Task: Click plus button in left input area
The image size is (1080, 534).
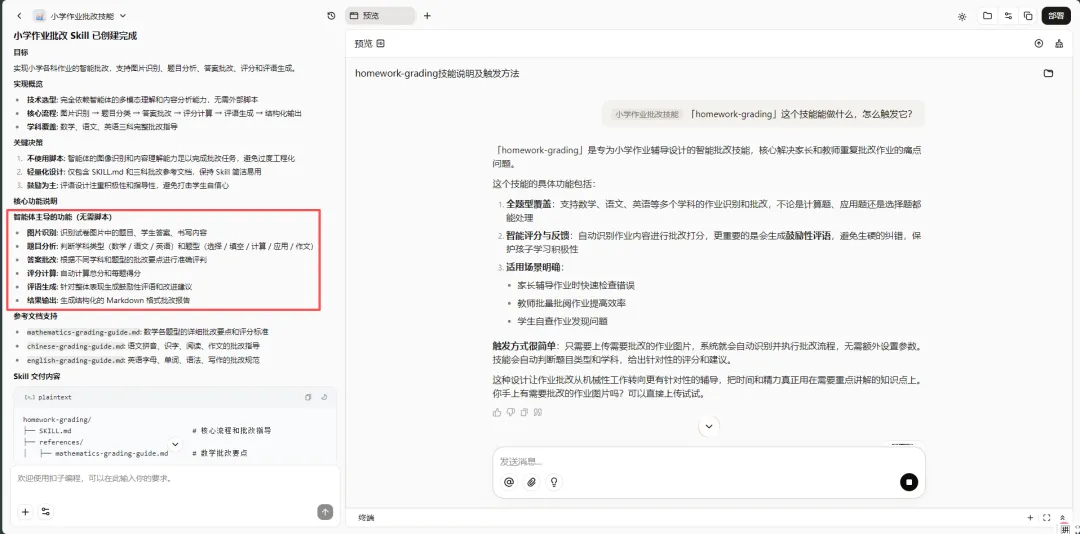Action: pos(25,512)
